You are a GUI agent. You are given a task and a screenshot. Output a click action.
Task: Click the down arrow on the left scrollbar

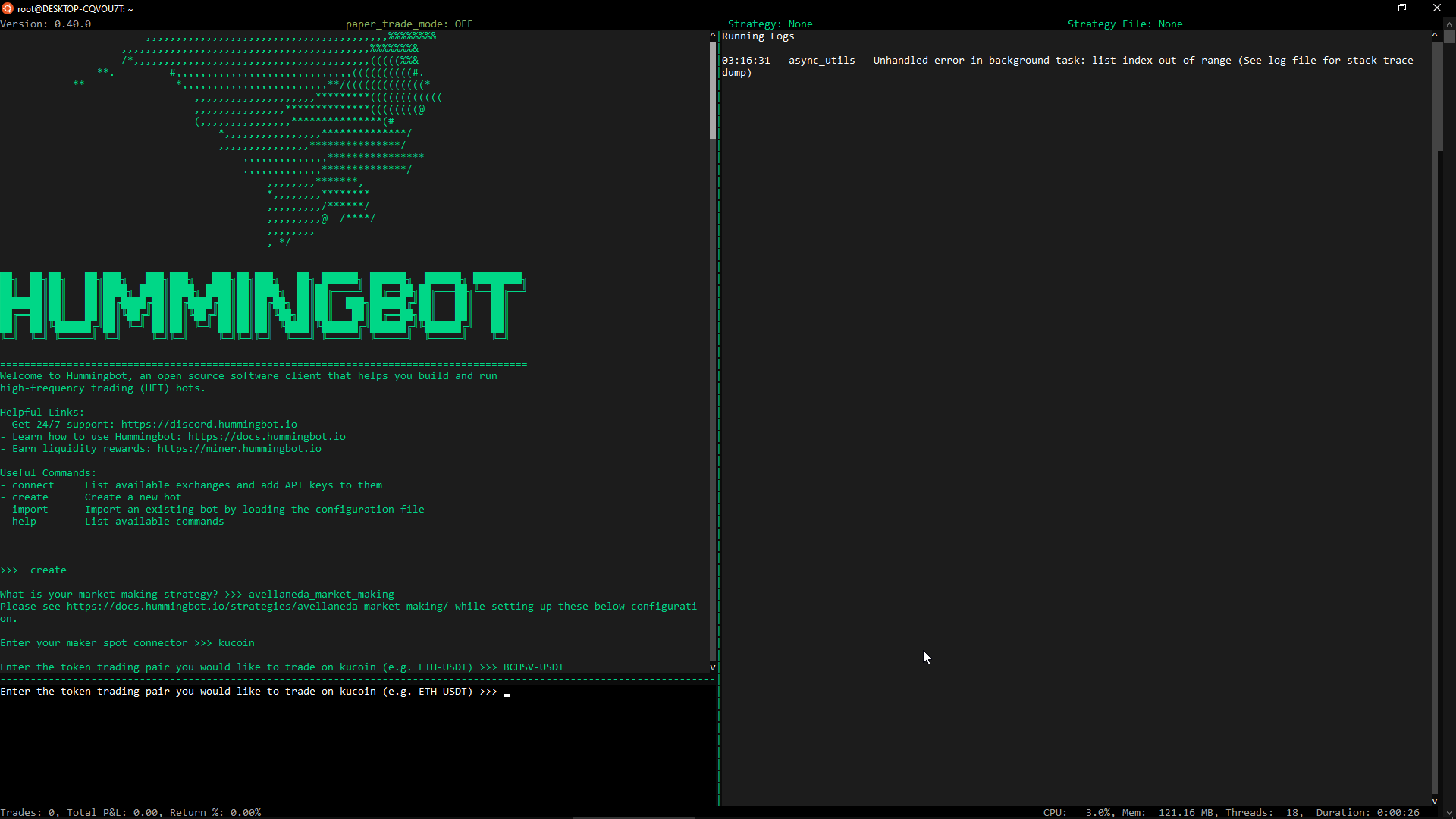(712, 668)
